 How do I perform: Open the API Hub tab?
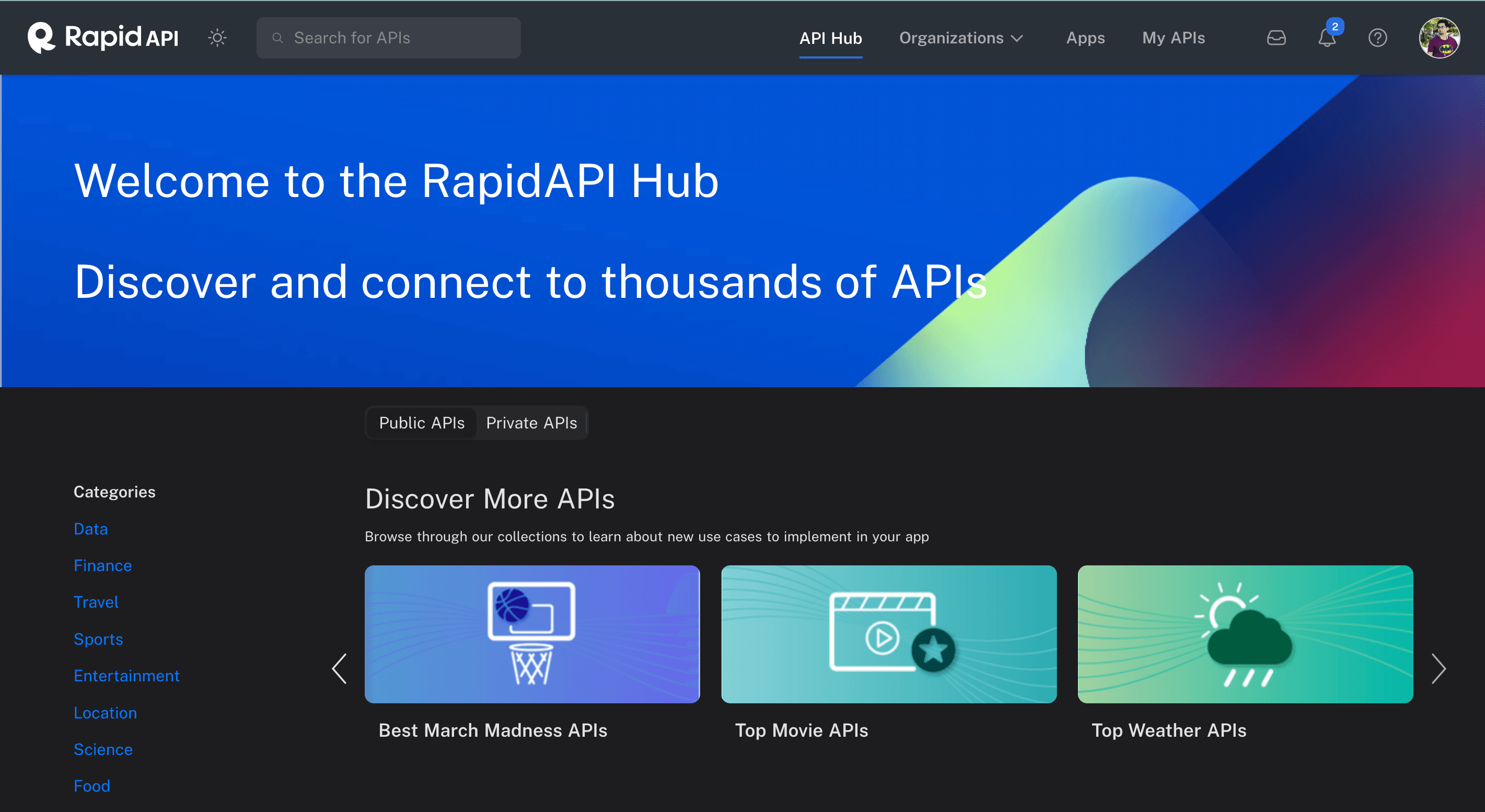point(830,38)
